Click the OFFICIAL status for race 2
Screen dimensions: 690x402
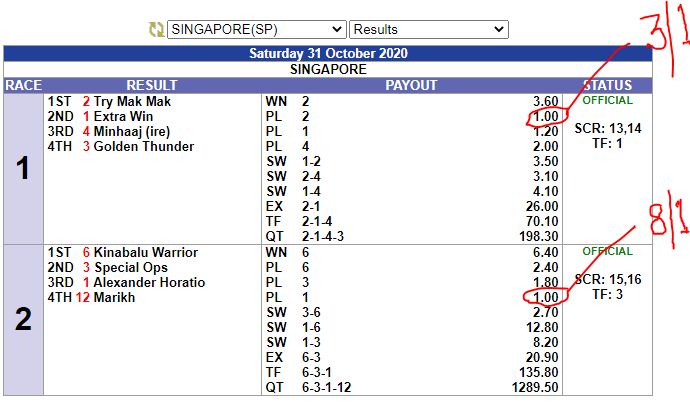coord(607,252)
